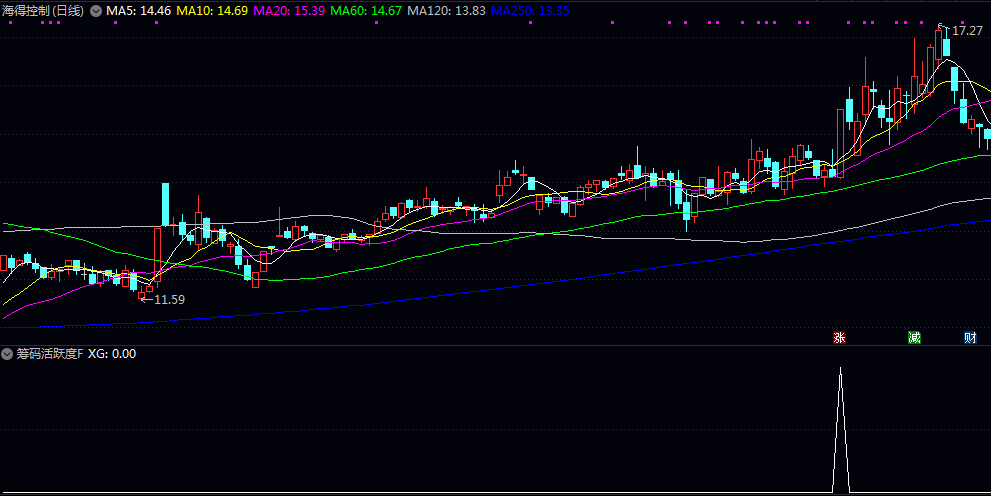
Task: Click the 17.27 highest price label
Action: pyautogui.click(x=966, y=31)
